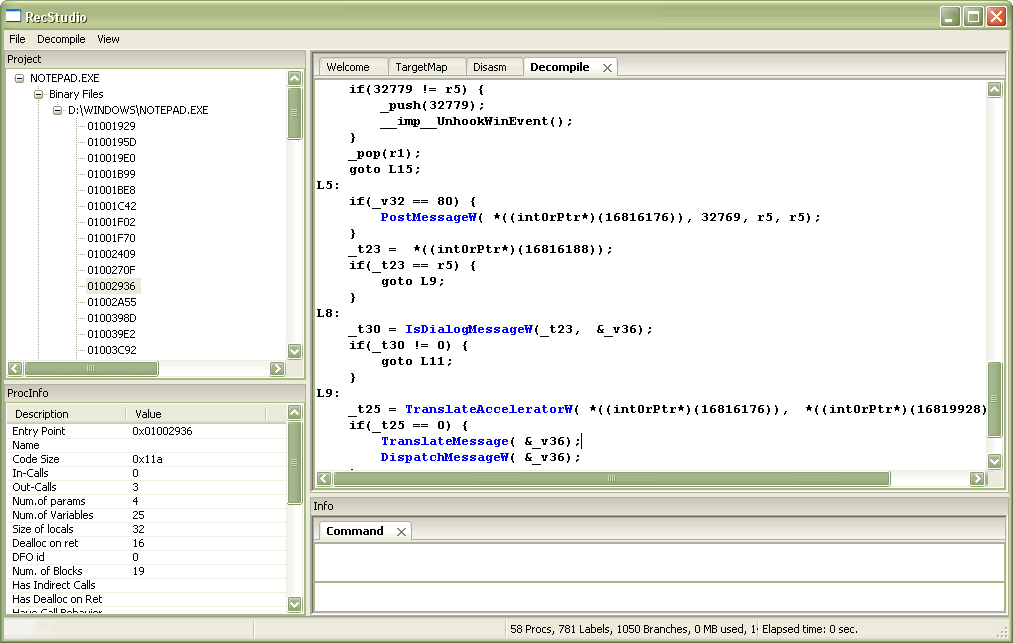The width and height of the screenshot is (1013, 643).
Task: Click the L9: label in code
Action: point(328,394)
